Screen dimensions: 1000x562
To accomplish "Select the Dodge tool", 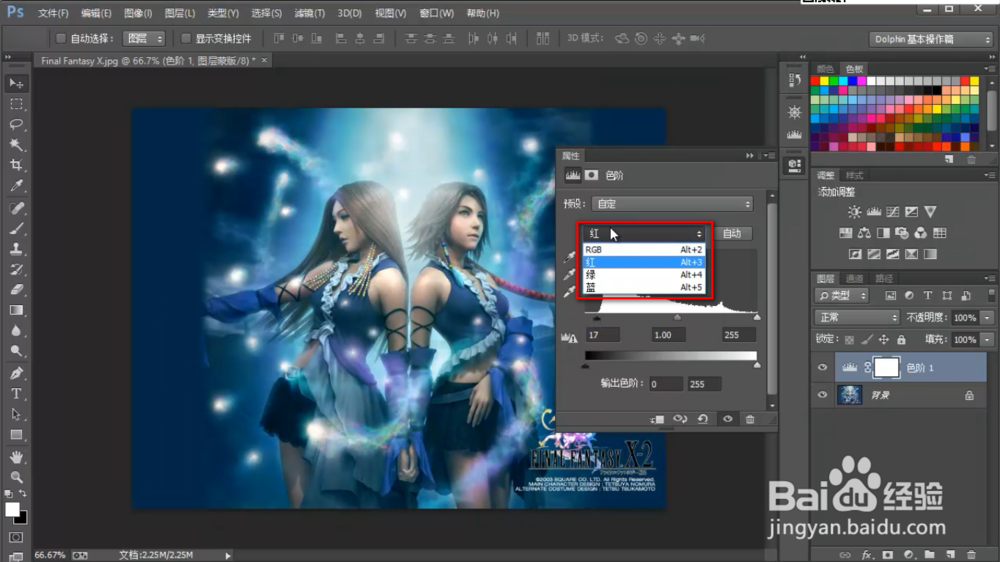I will pos(16,351).
